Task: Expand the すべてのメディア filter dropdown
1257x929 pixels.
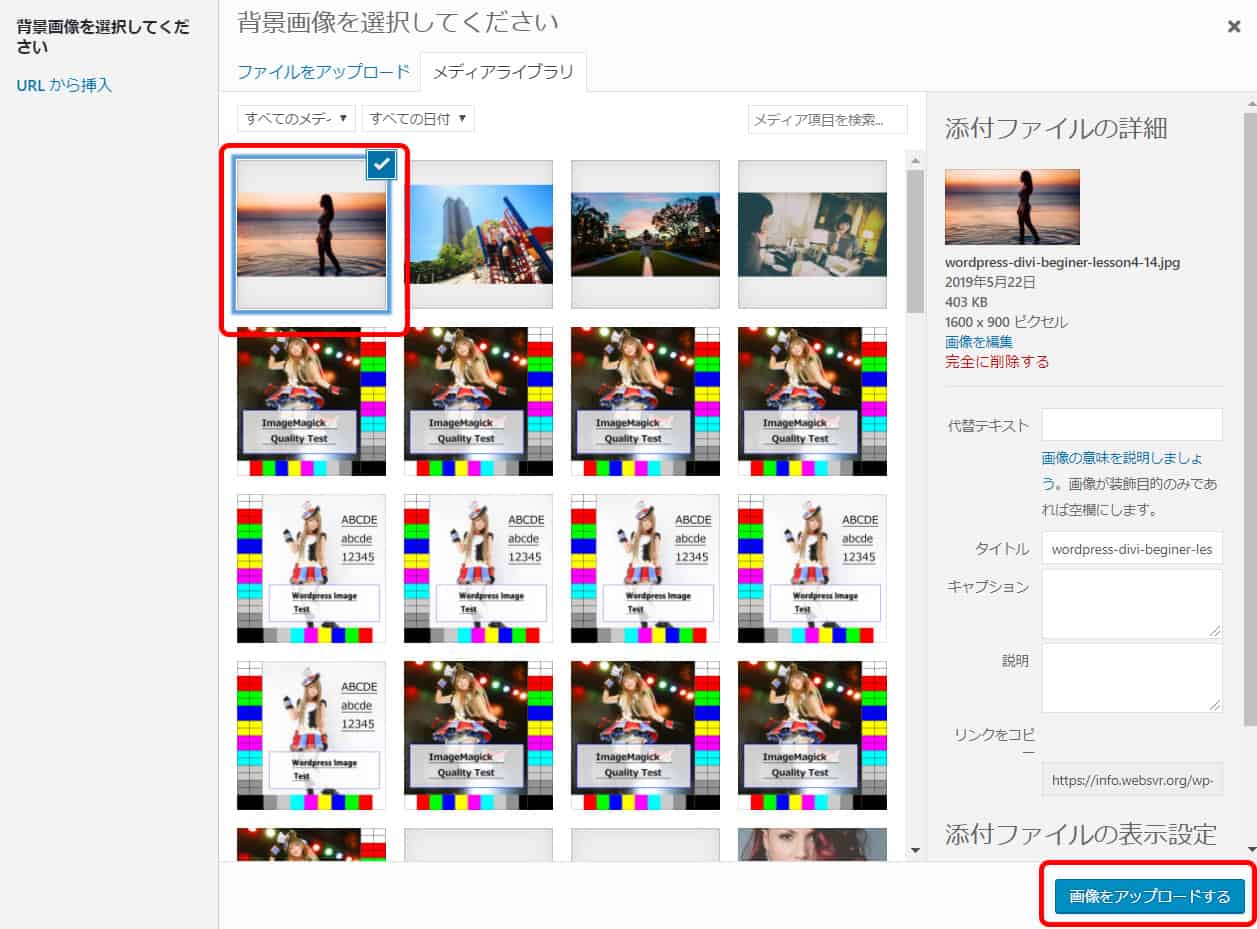Action: coord(296,119)
